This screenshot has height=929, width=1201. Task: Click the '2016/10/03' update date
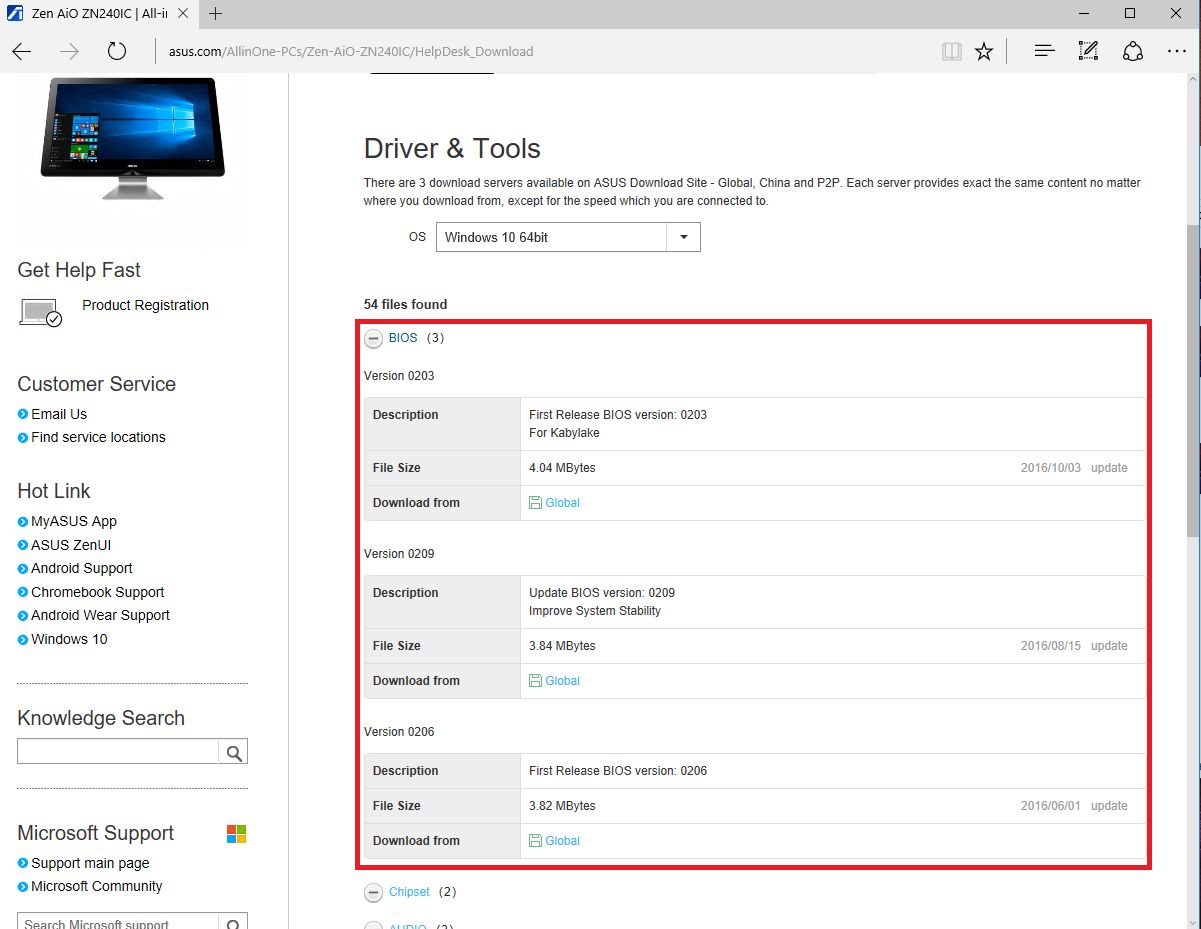[x=1051, y=468]
